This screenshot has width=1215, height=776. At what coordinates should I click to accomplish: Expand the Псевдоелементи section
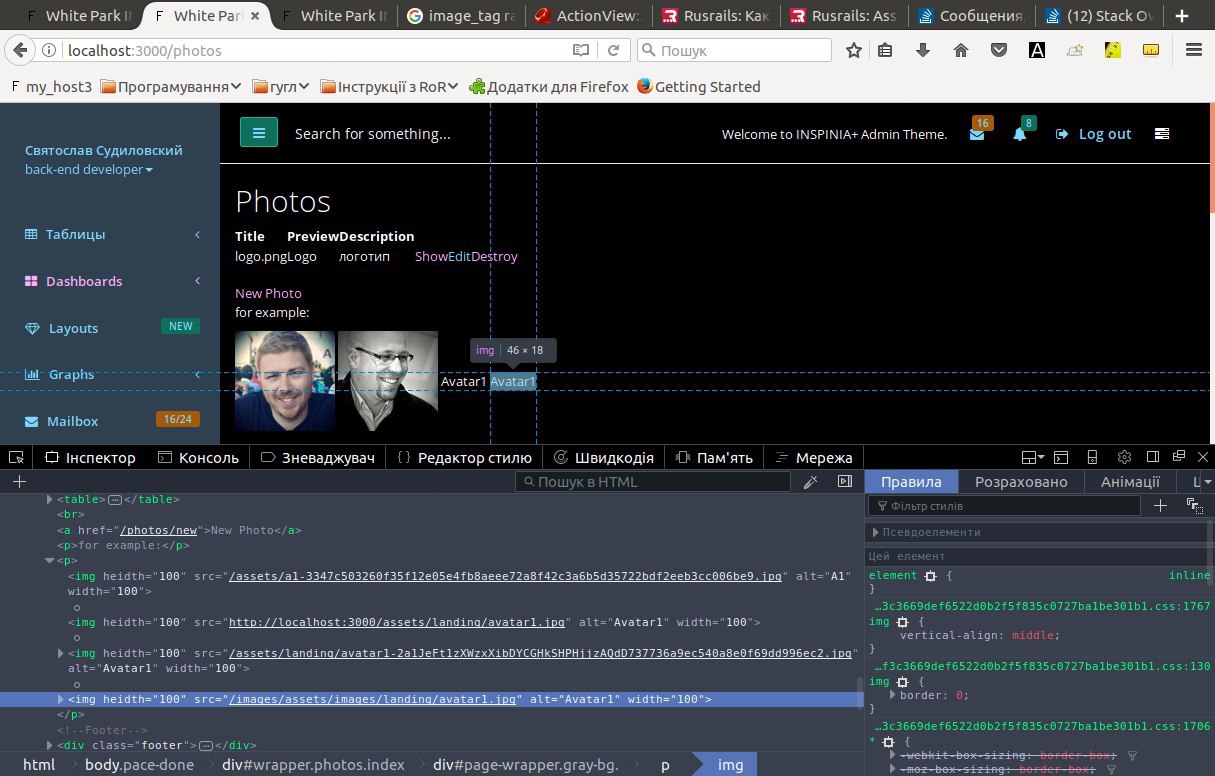pos(876,532)
